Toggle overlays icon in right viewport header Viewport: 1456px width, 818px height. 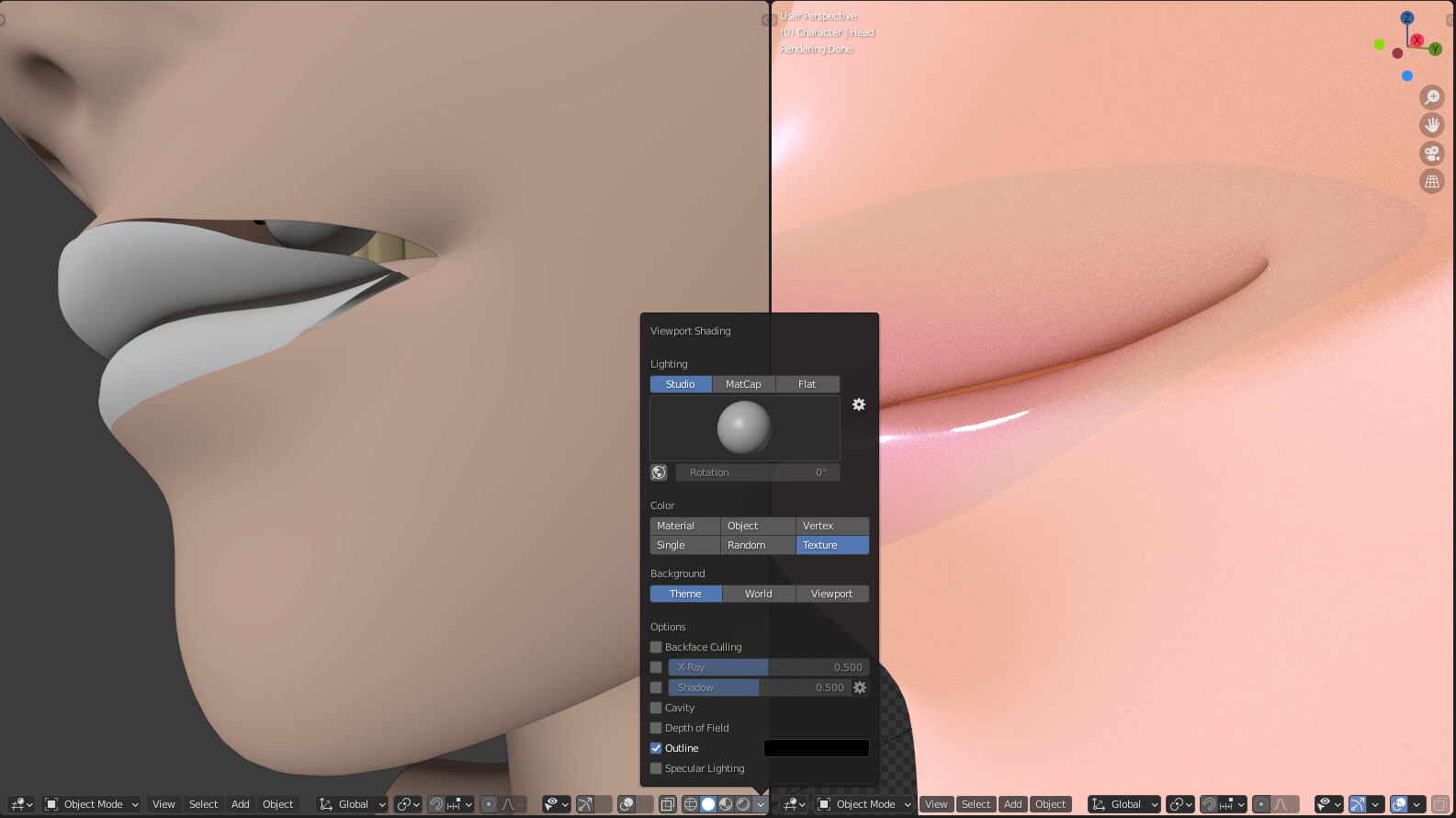point(1399,804)
